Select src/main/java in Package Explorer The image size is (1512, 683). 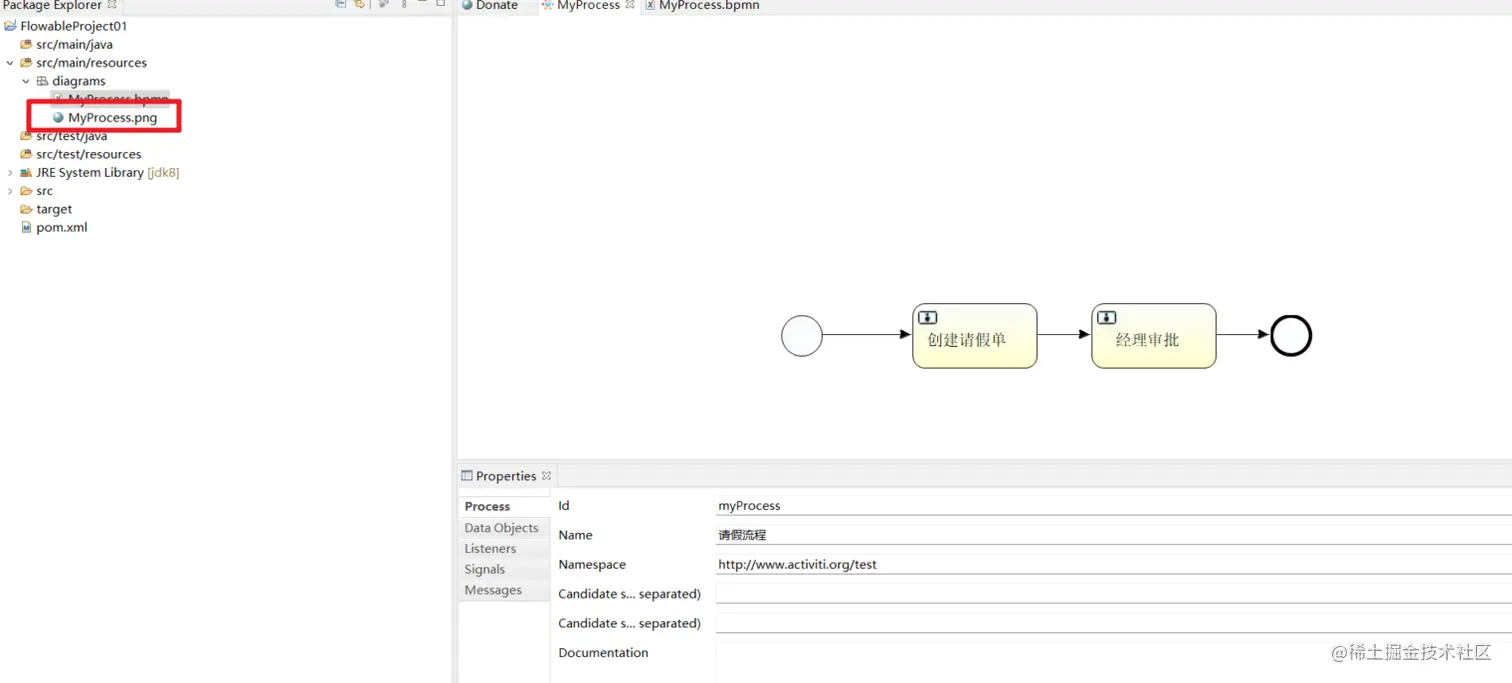[x=74, y=45]
